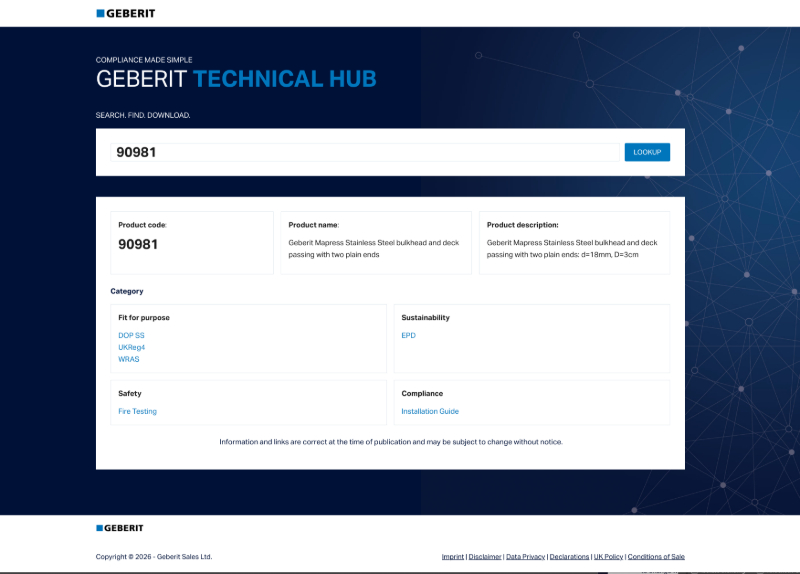Click the COMPLIANCE MADE SIMPLE tagline
Screen dimensions: 800x574
[144, 60]
